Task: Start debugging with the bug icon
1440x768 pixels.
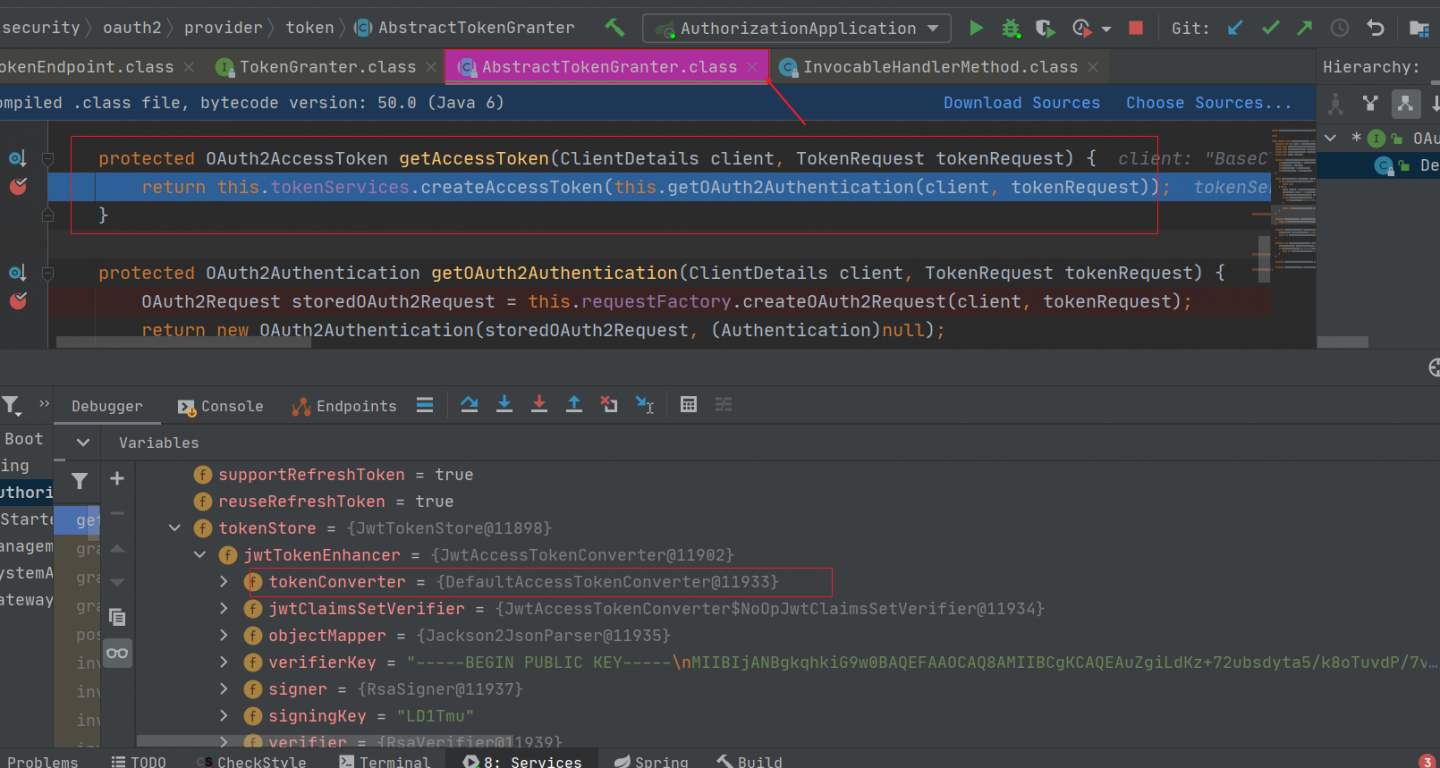Action: coord(1011,28)
